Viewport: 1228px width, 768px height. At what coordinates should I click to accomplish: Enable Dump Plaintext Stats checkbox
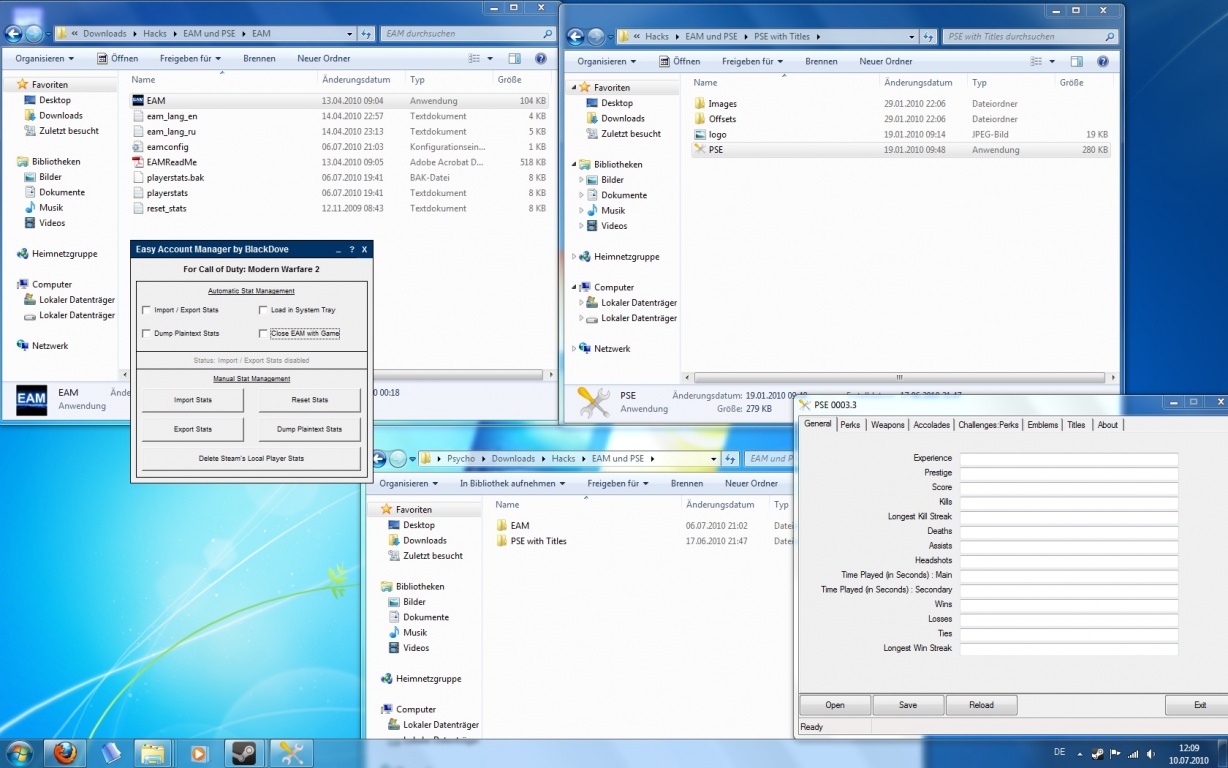(x=147, y=333)
